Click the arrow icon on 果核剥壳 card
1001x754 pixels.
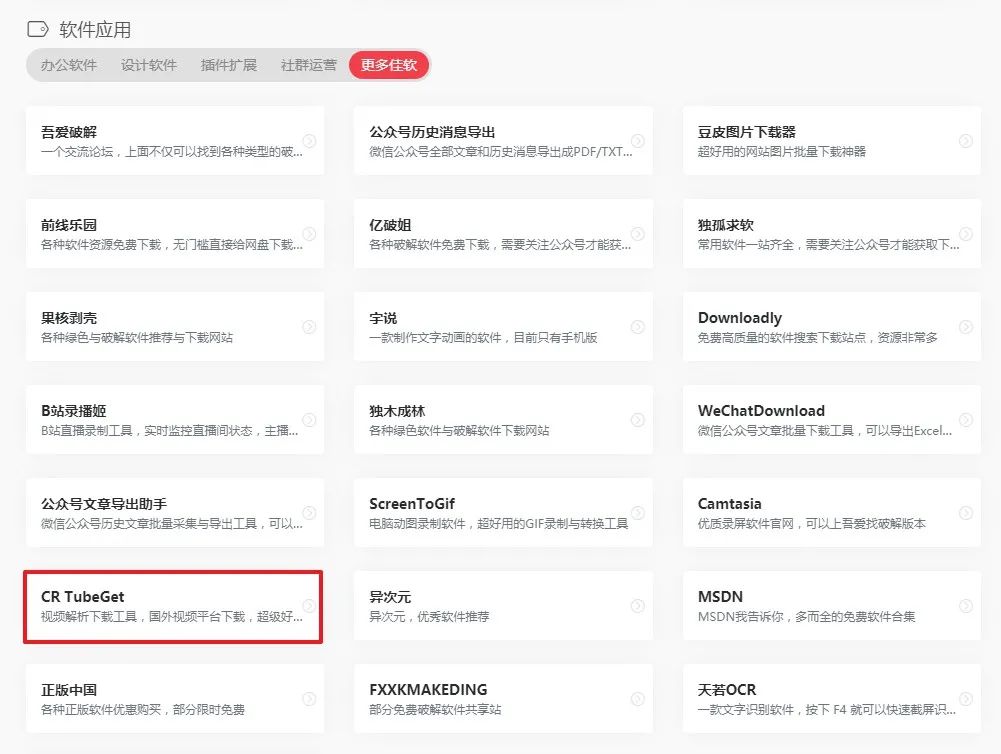click(x=309, y=327)
